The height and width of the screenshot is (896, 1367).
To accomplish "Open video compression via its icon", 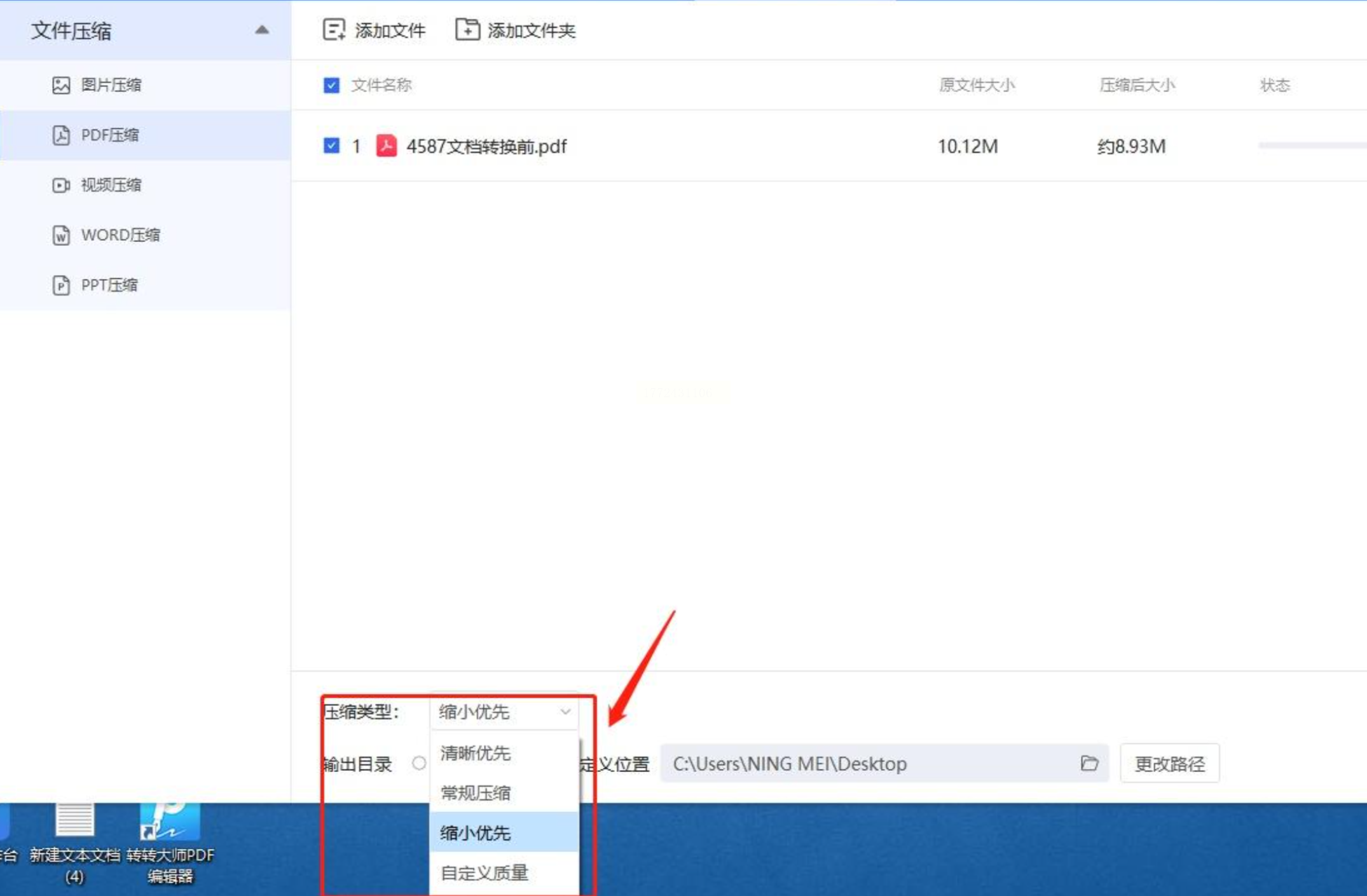I will (61, 185).
